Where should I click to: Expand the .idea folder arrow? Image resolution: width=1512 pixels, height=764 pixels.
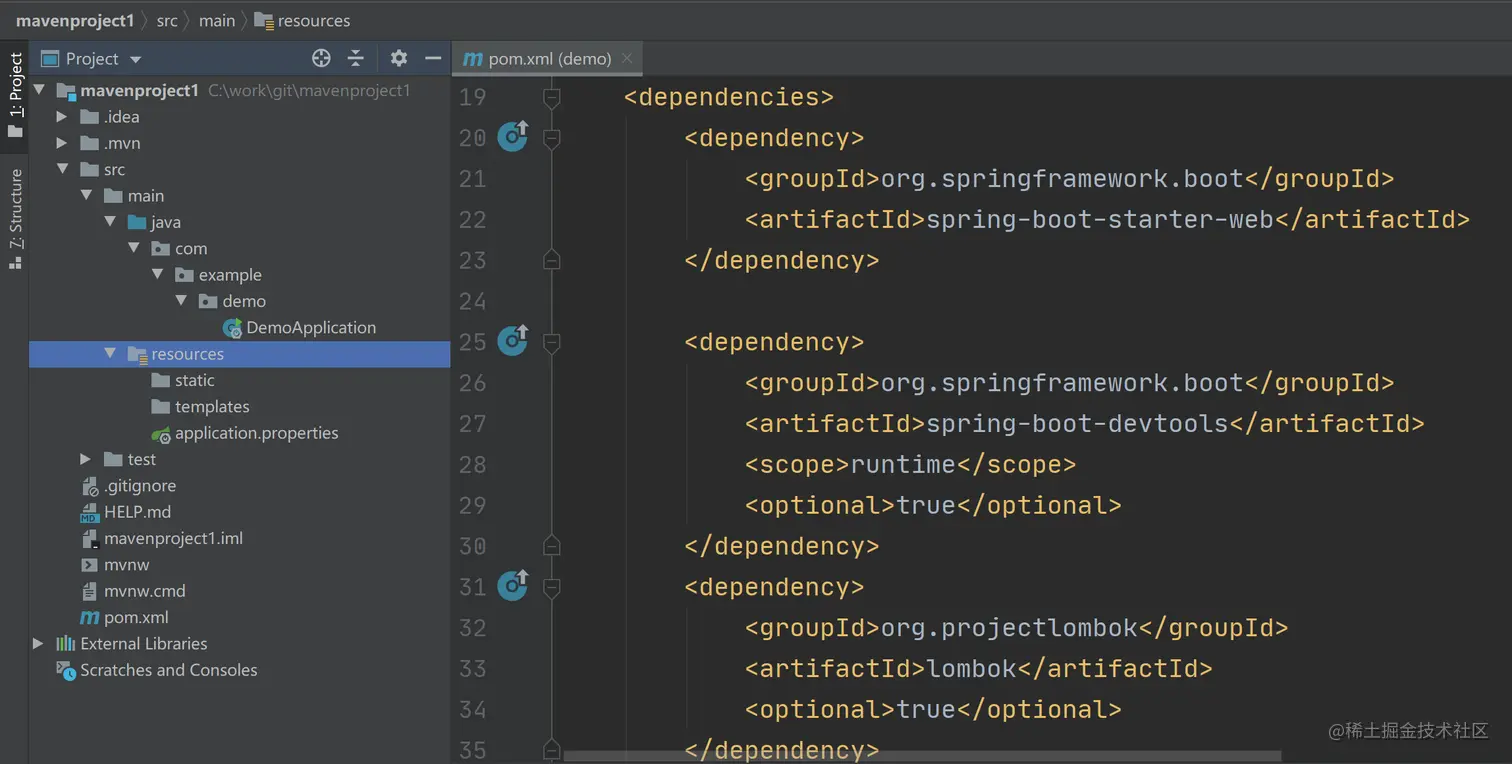point(62,117)
